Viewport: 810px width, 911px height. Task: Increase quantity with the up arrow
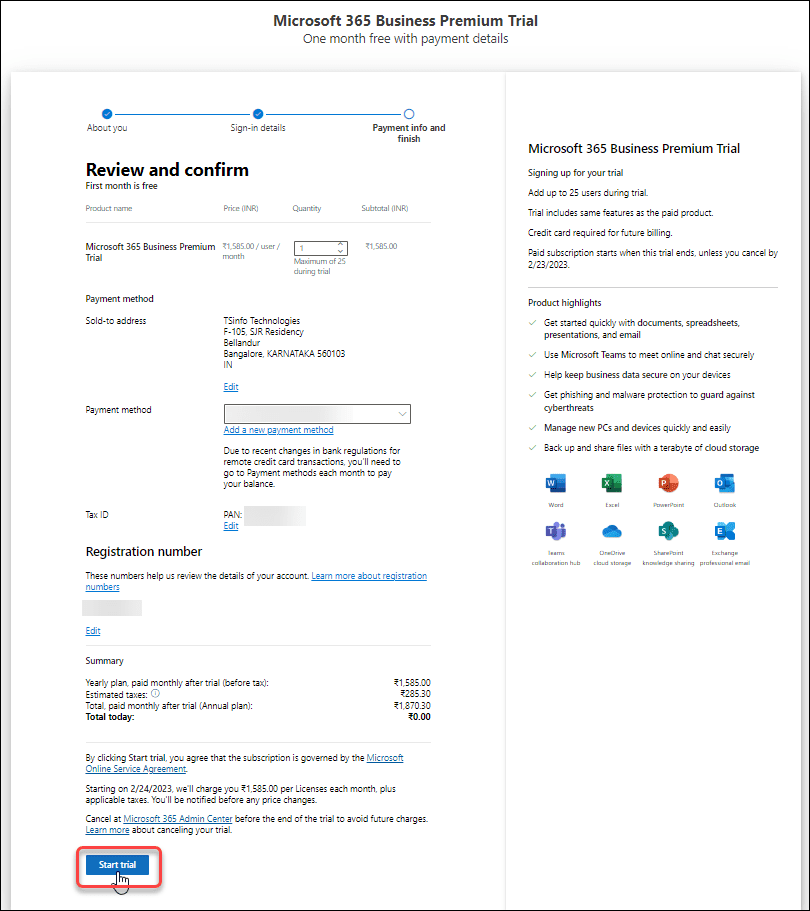[341, 245]
